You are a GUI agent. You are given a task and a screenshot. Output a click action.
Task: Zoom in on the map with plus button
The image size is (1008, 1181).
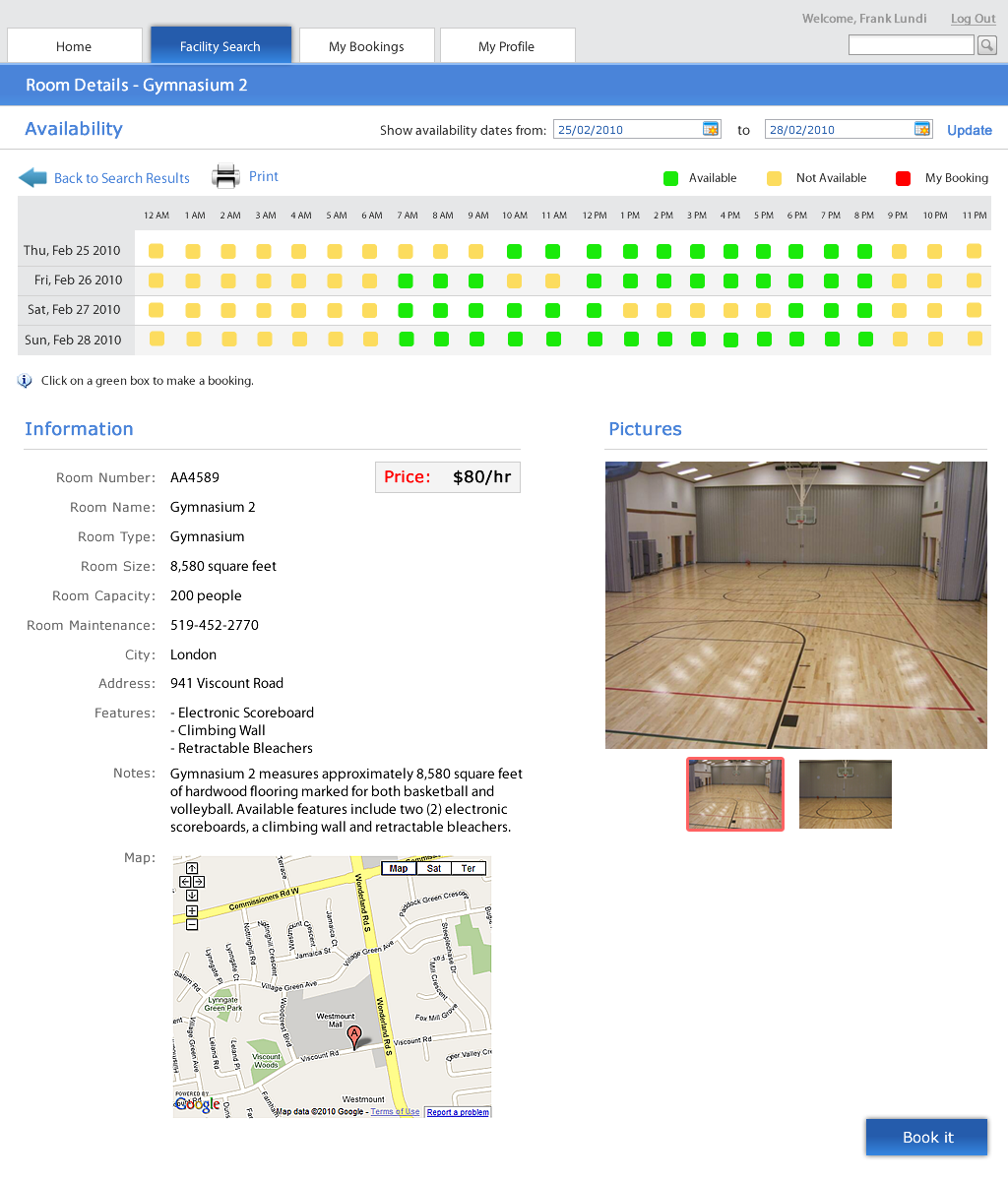coord(192,911)
